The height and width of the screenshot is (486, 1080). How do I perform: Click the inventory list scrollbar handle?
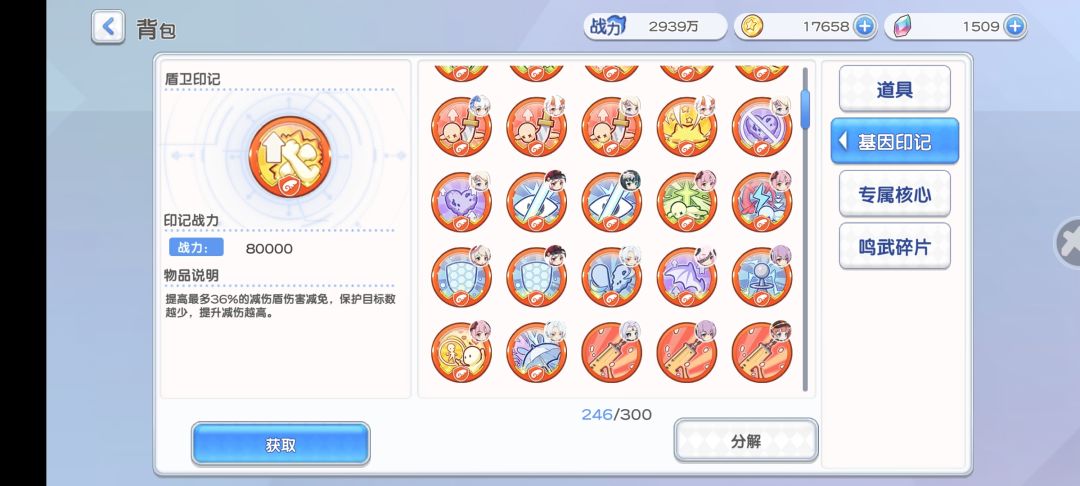click(804, 109)
